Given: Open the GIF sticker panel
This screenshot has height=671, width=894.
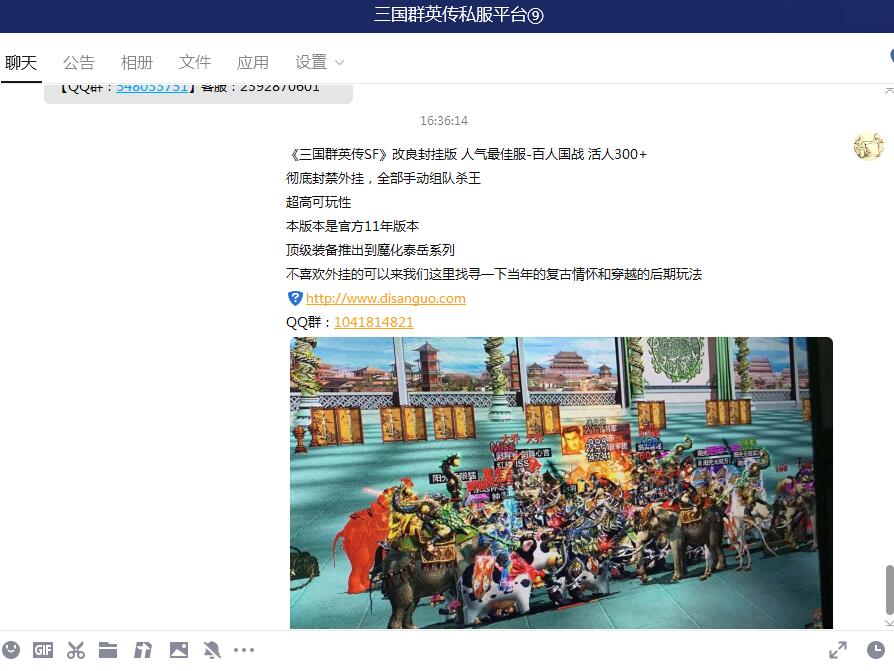Looking at the screenshot, I should 43,650.
